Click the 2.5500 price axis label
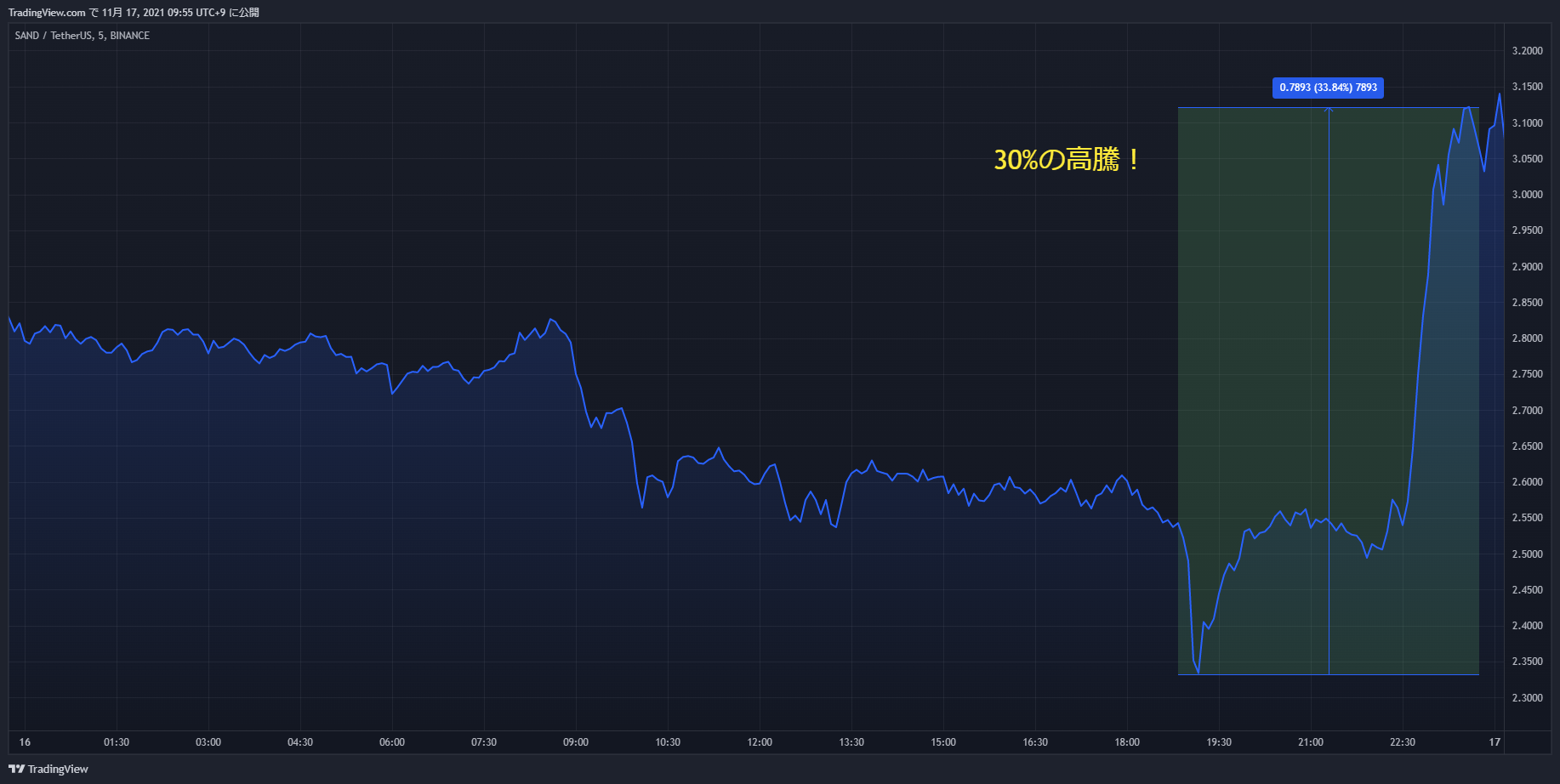The height and width of the screenshot is (784, 1560). (1527, 518)
